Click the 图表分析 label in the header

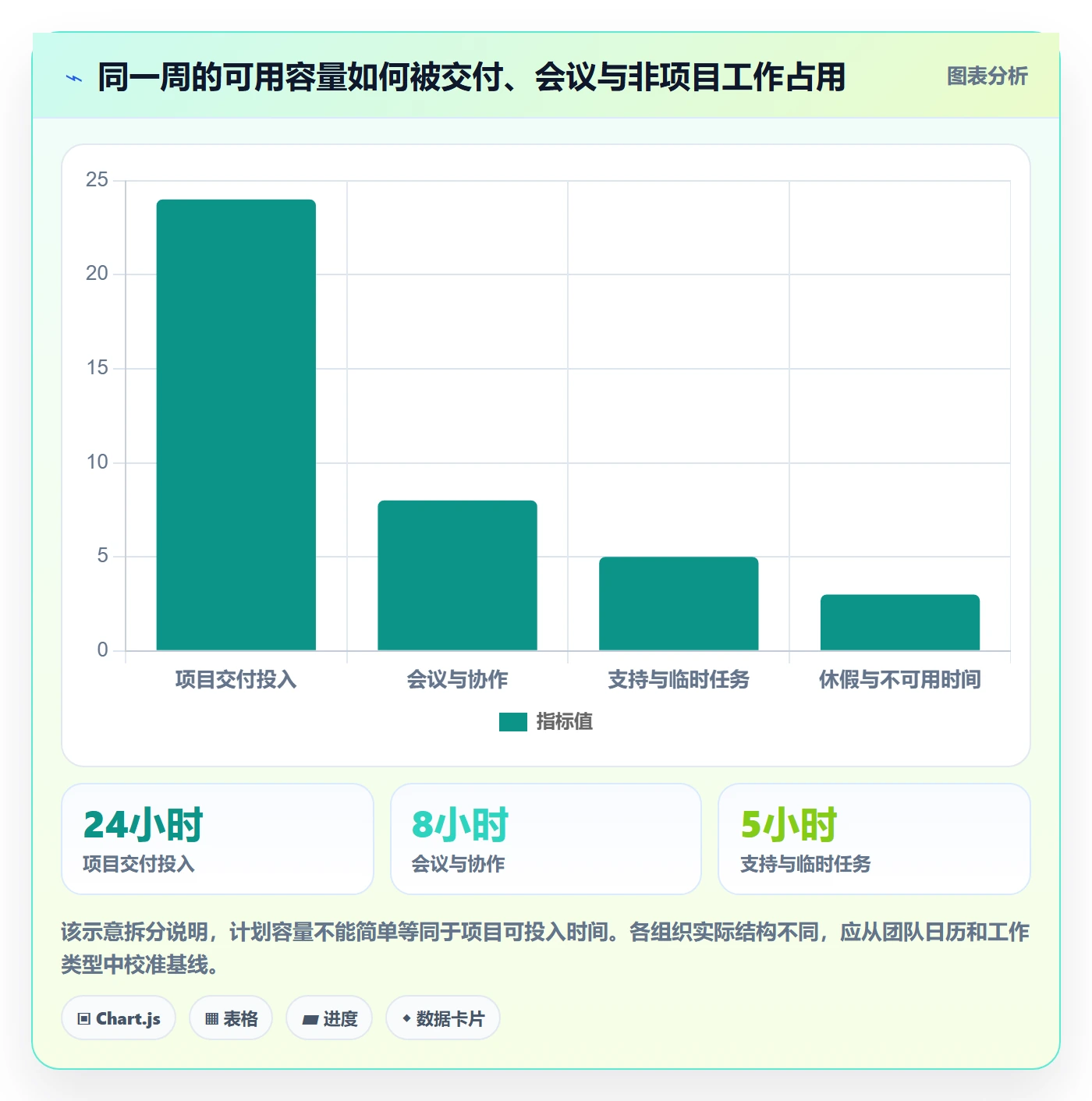click(x=987, y=76)
